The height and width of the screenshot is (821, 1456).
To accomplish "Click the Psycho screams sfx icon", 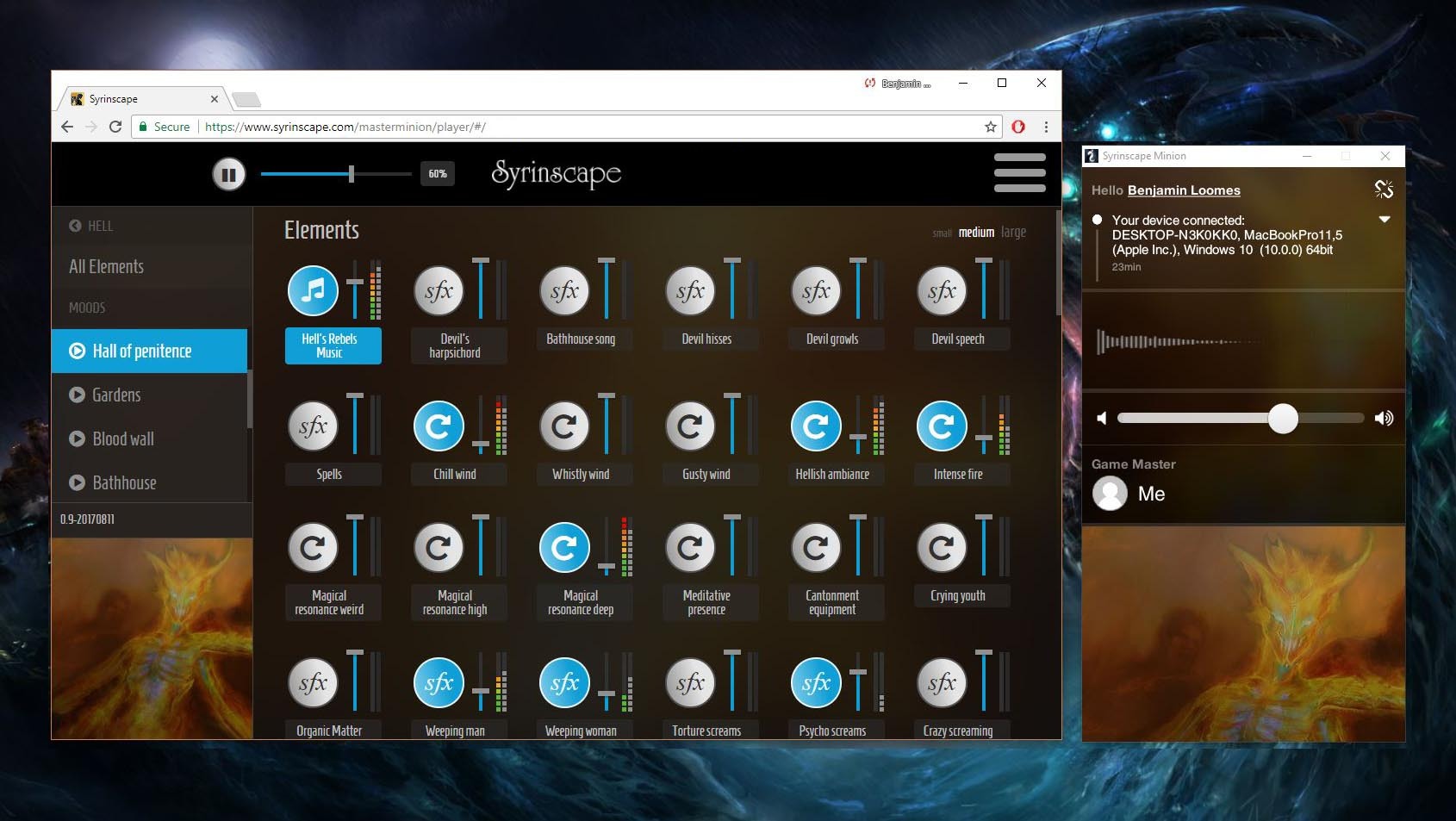I will [x=816, y=682].
